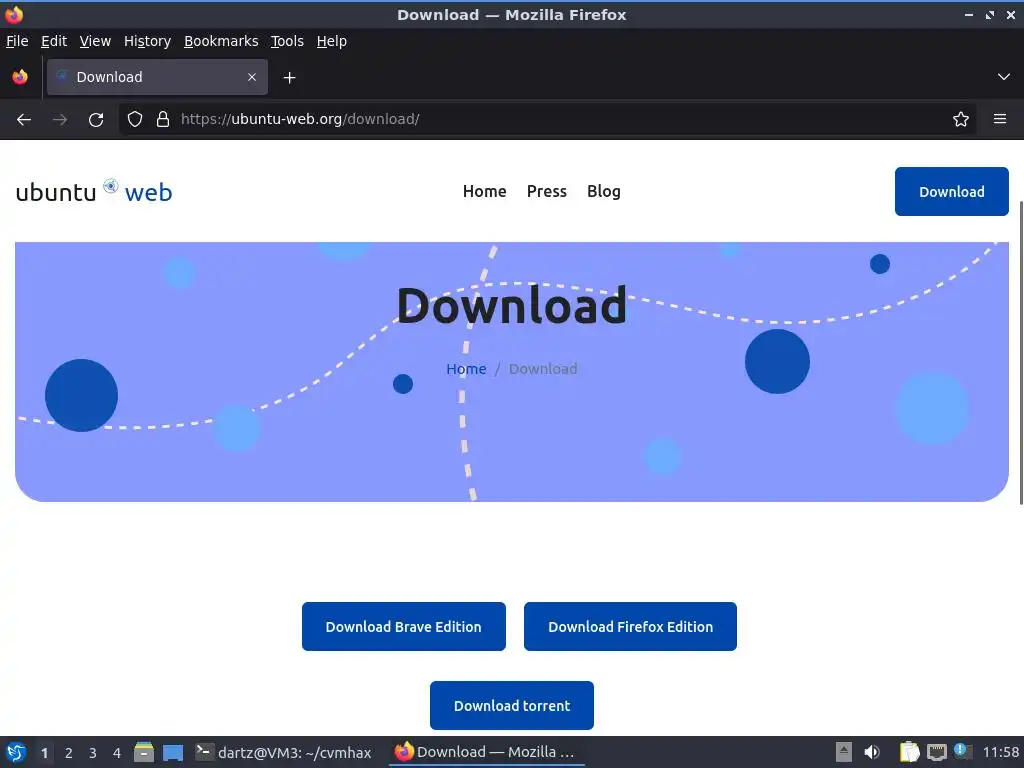Click Download Brave Edition button
This screenshot has height=768, width=1024.
pos(404,626)
